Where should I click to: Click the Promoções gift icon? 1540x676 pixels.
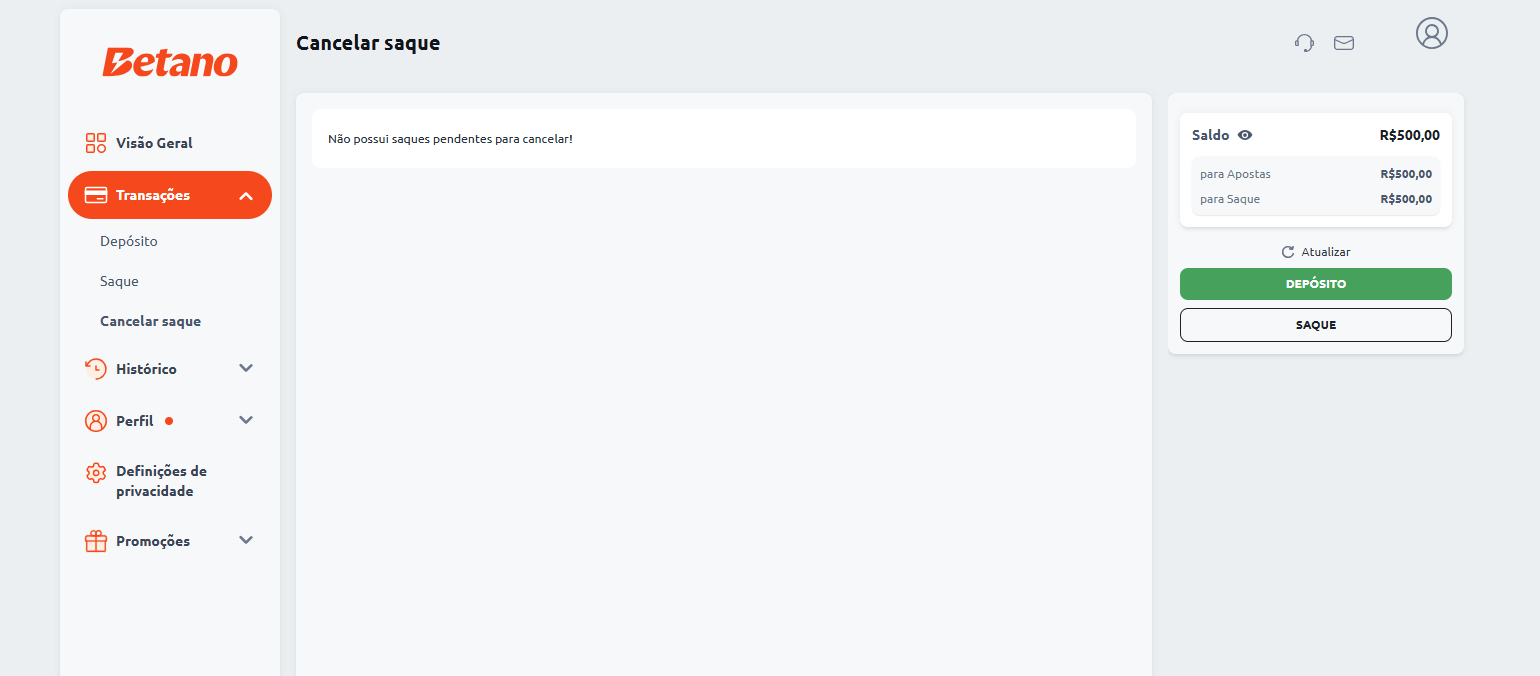(x=96, y=541)
